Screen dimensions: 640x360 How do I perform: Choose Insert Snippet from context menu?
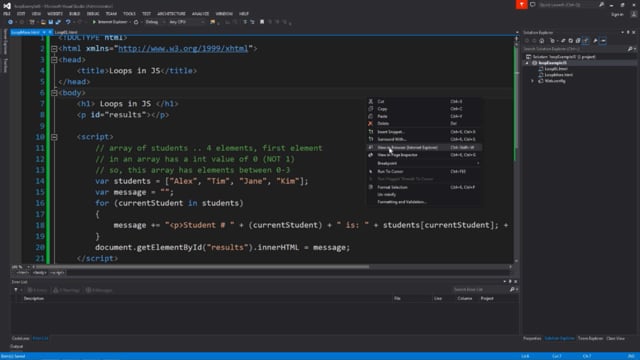pos(424,132)
